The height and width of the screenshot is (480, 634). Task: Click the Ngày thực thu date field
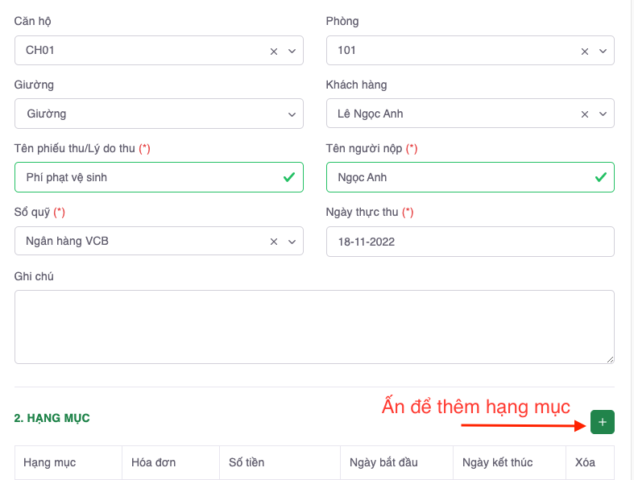[470, 241]
